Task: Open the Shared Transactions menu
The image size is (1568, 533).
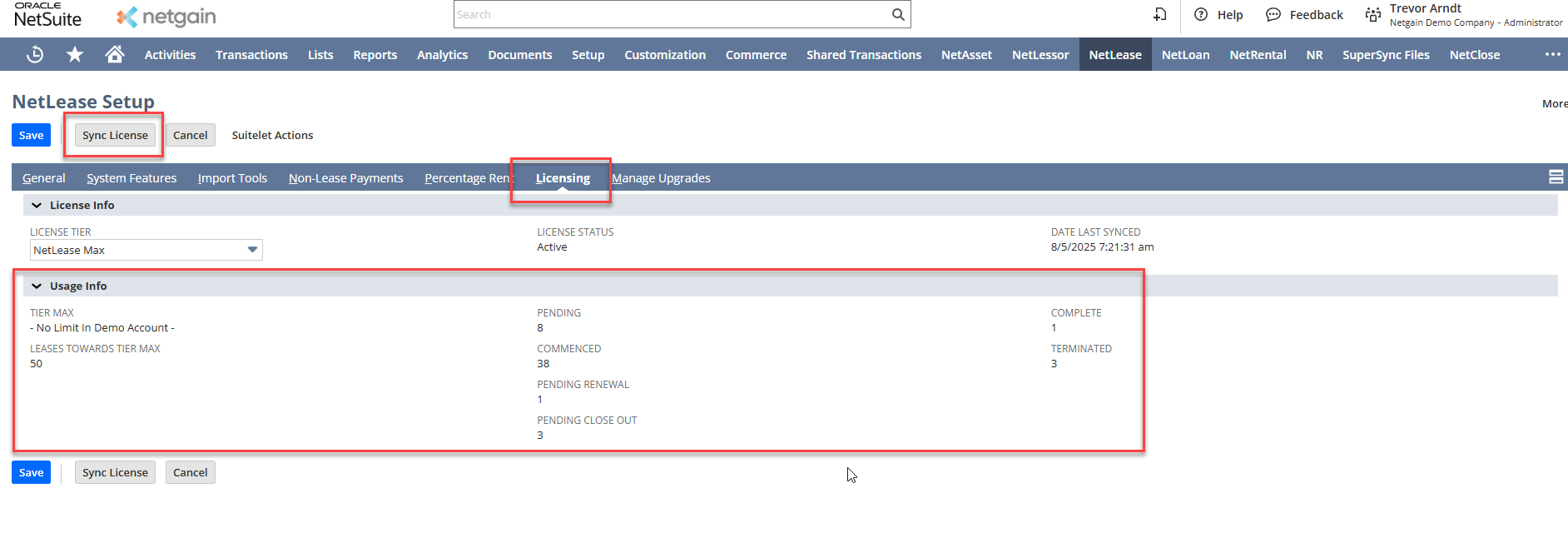Action: [863, 55]
